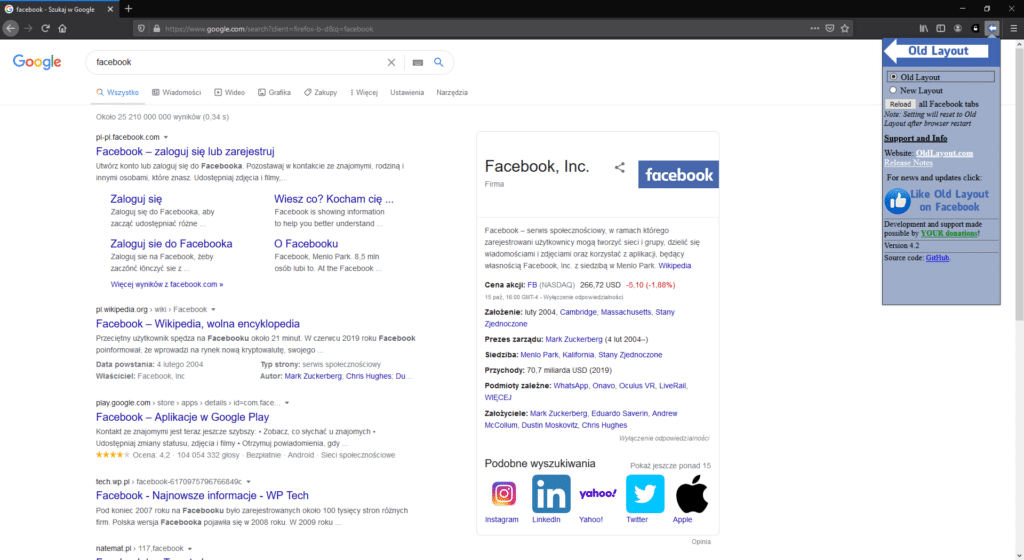
Task: Open Mark Zuckerberg link next to Prezes zarządu
Action: pyautogui.click(x=573, y=339)
